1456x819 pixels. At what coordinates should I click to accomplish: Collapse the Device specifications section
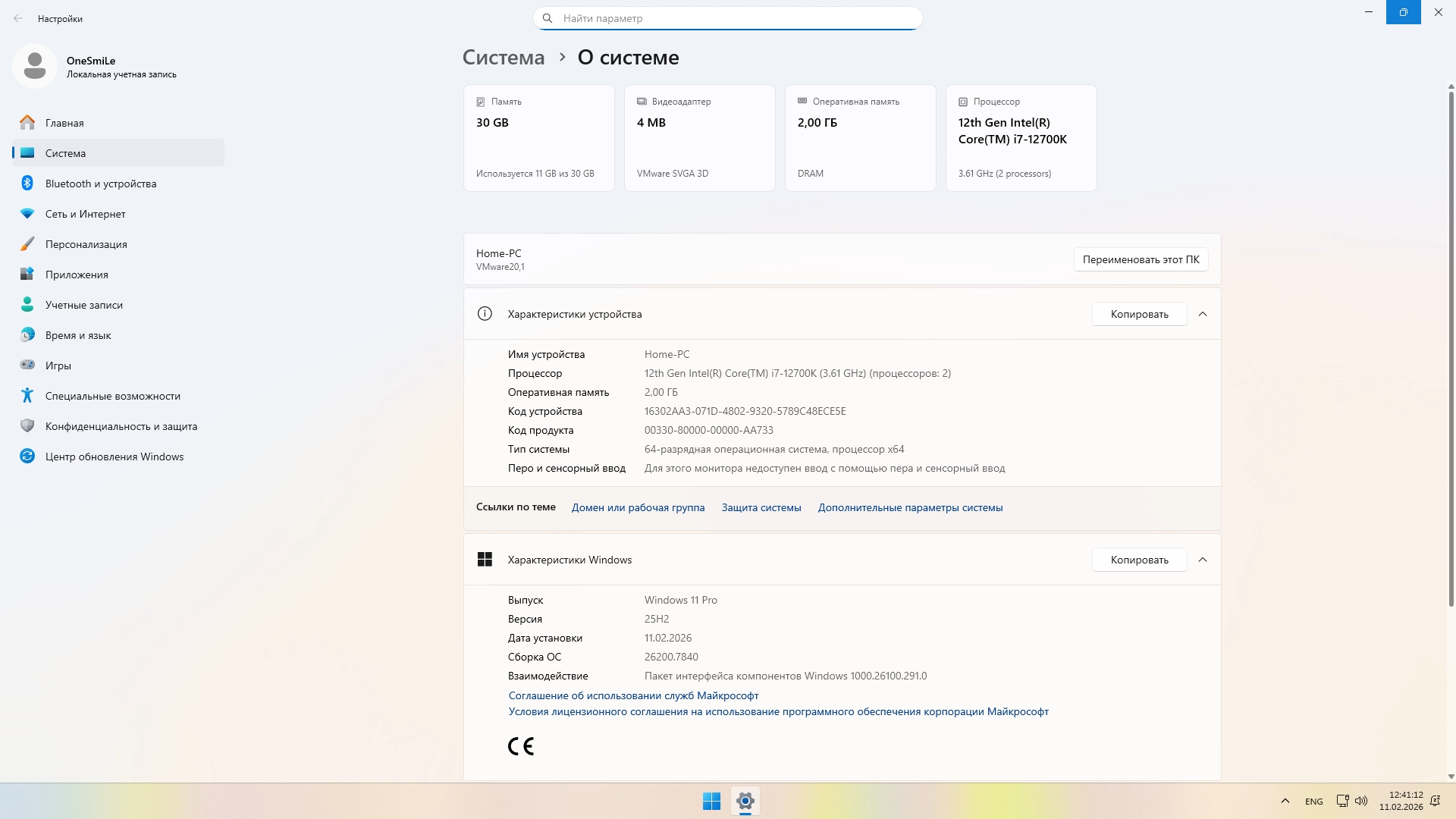[x=1203, y=314]
